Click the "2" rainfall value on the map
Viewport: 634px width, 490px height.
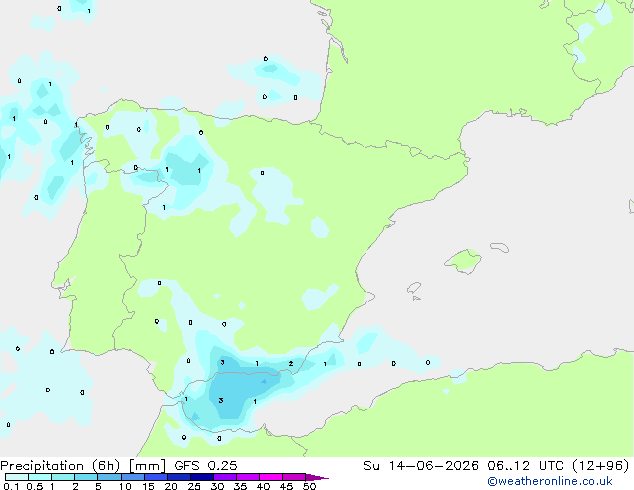click(x=291, y=364)
